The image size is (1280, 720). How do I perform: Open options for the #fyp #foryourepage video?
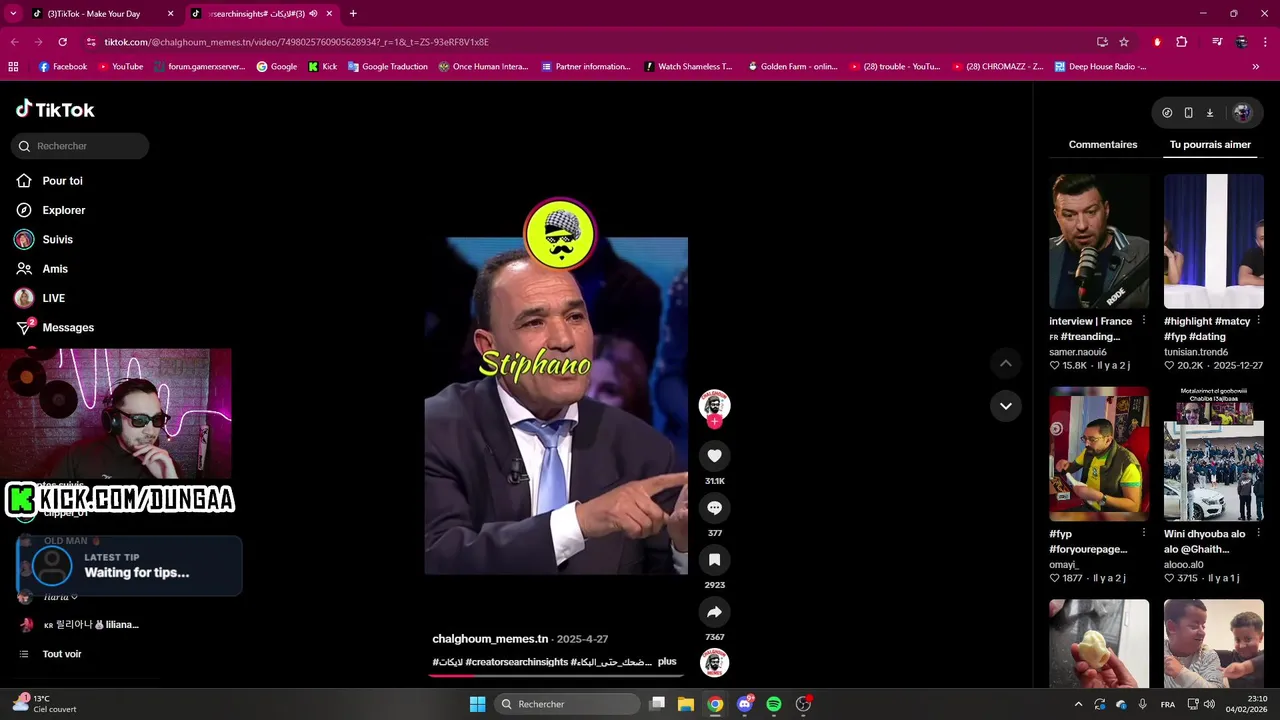coord(1143,534)
